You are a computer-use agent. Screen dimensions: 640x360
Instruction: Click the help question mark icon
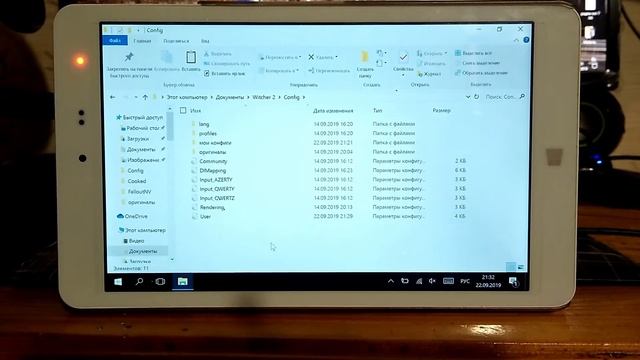tap(526, 40)
